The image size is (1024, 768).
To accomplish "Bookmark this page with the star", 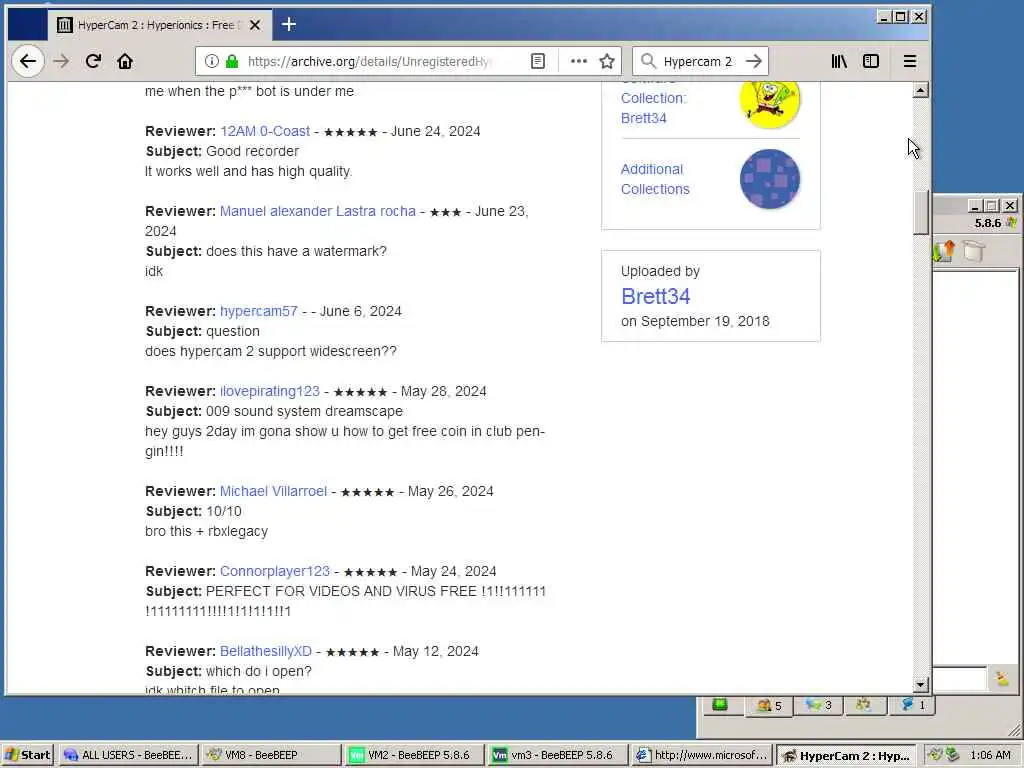I will tap(607, 61).
